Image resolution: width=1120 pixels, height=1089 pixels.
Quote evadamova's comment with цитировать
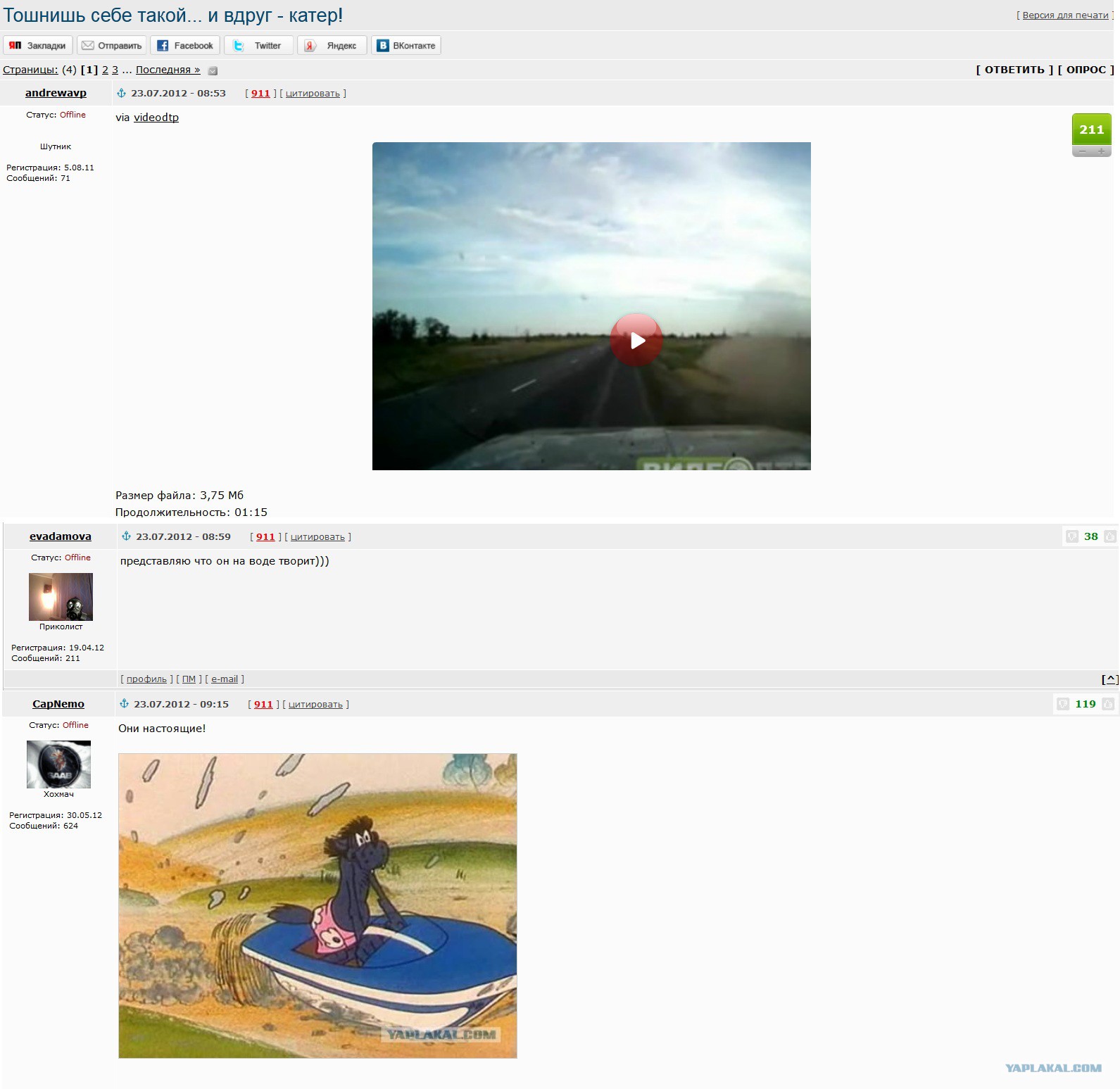point(317,537)
